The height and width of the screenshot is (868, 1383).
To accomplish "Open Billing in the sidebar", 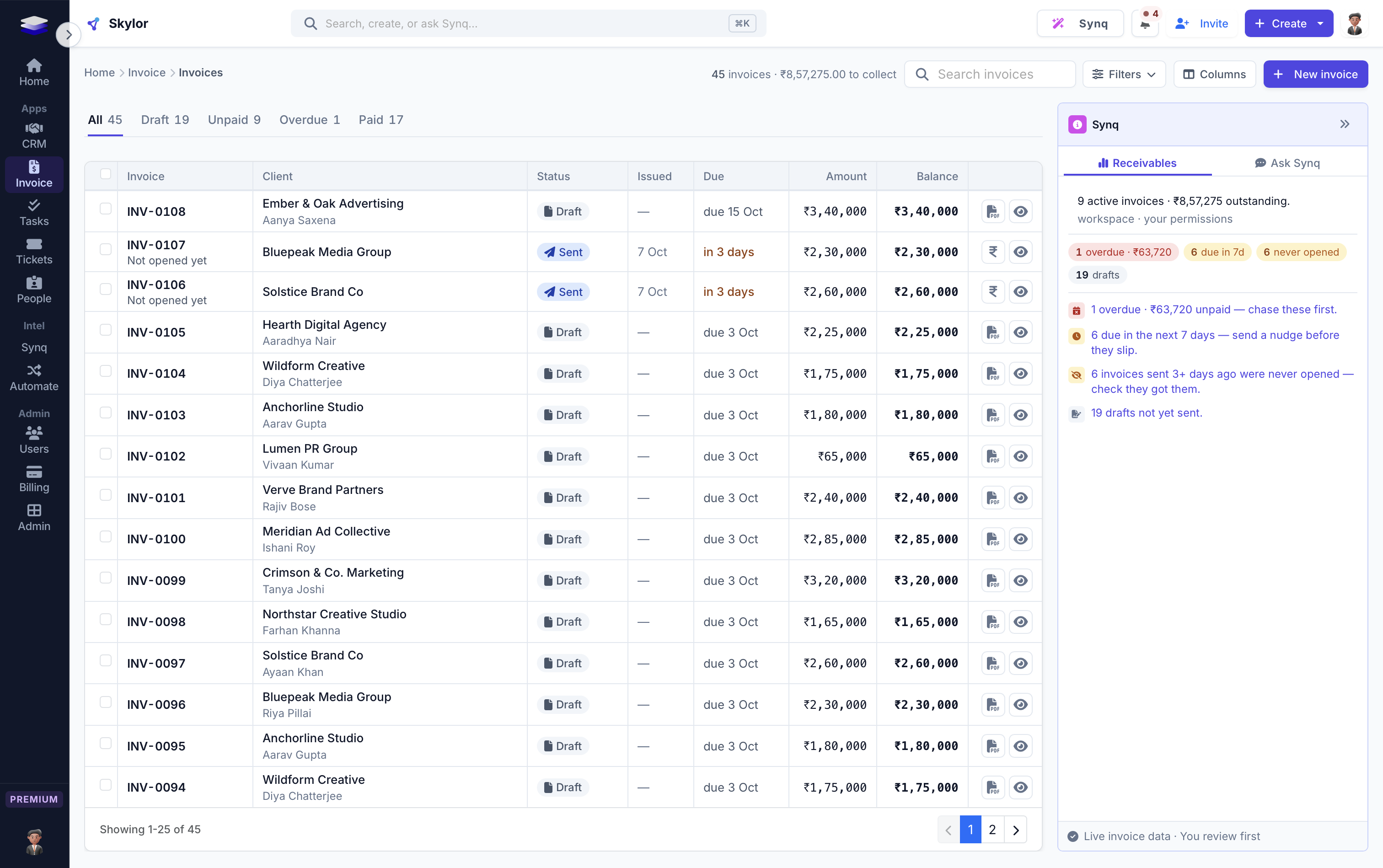I will [34, 479].
